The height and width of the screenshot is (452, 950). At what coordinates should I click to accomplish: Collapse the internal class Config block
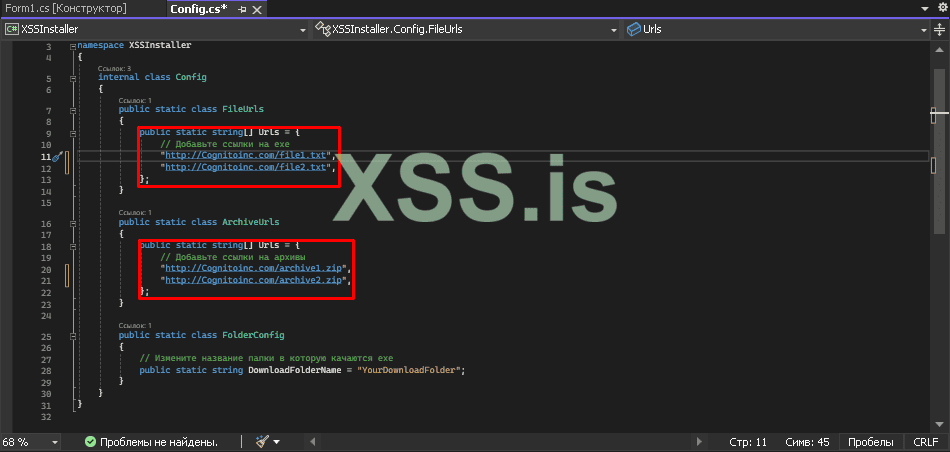(x=73, y=78)
